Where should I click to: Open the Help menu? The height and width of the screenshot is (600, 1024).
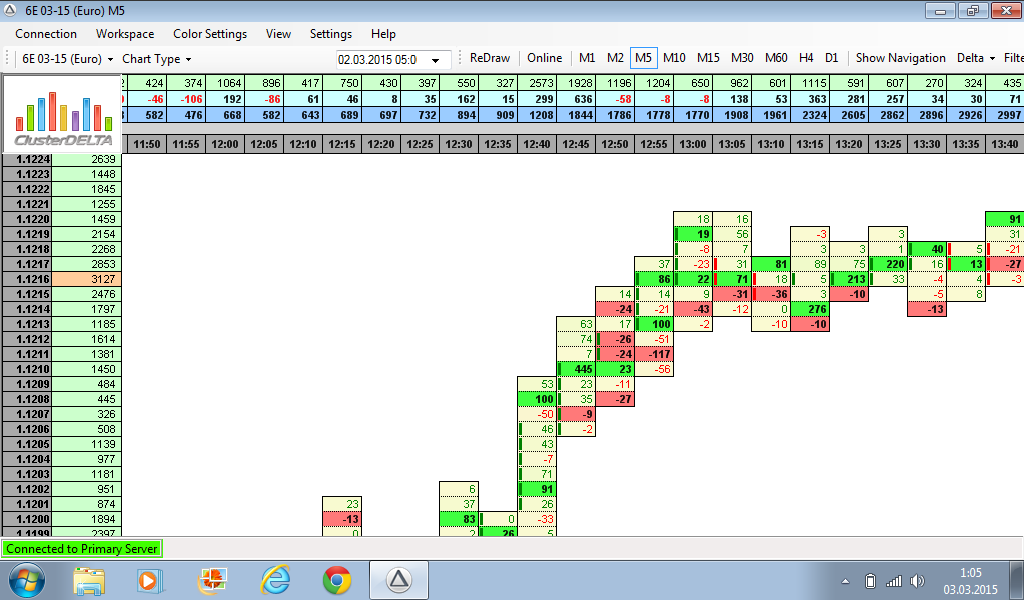(383, 34)
